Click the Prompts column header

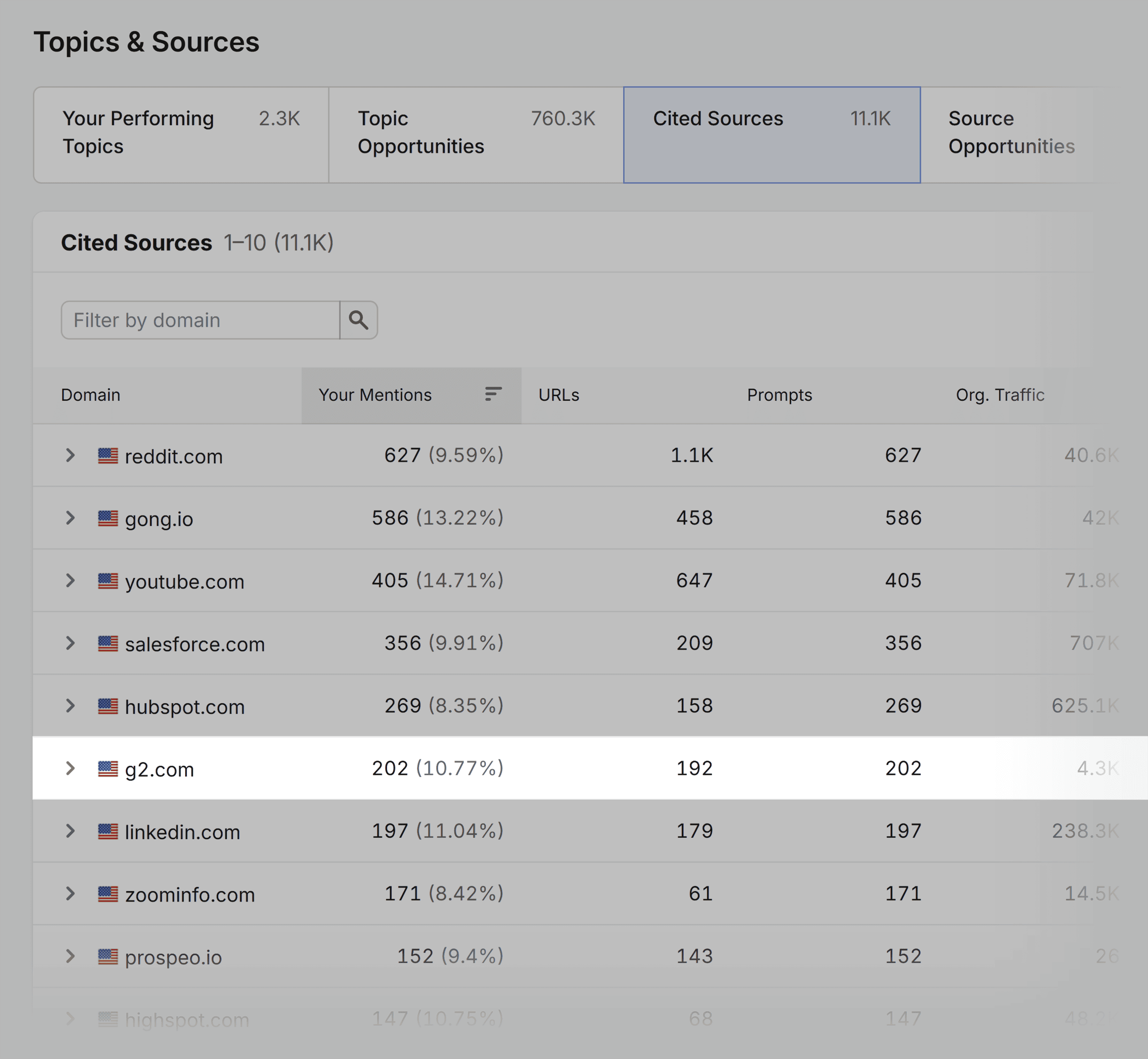pos(779,395)
